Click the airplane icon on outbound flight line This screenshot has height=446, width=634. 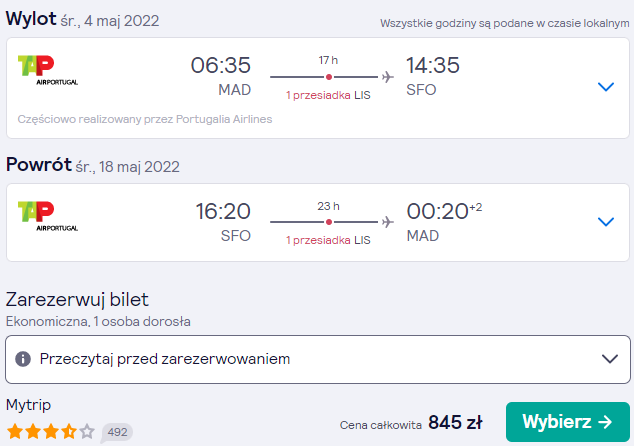[387, 76]
